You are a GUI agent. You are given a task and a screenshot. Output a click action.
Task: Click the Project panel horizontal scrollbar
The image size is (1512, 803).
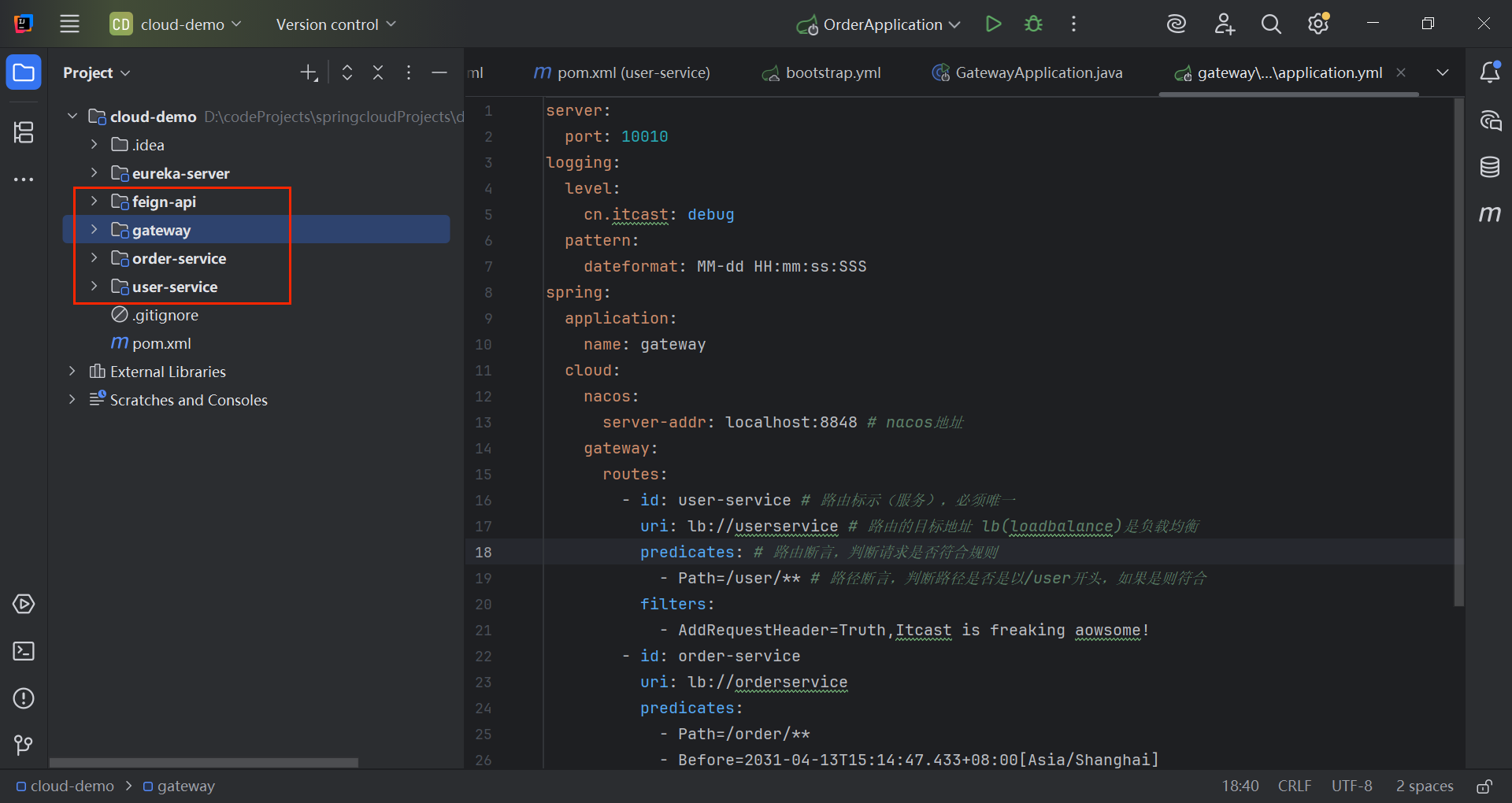[x=204, y=762]
